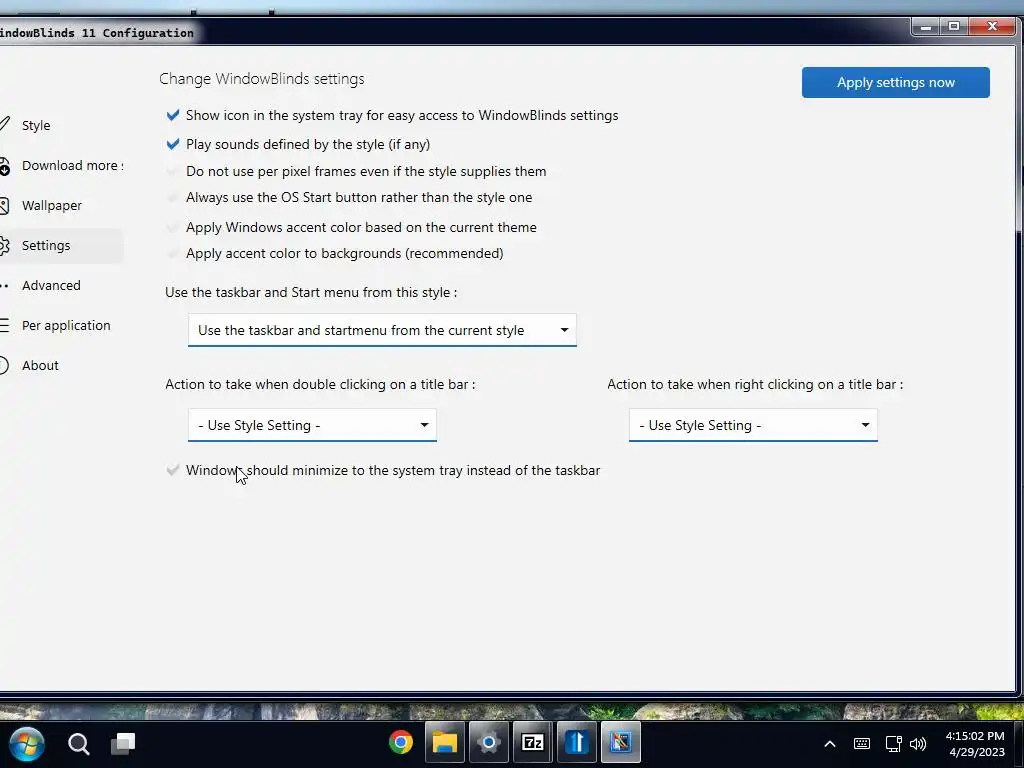1024x768 pixels.
Task: Open the Windows Start orb
Action: tap(27, 744)
